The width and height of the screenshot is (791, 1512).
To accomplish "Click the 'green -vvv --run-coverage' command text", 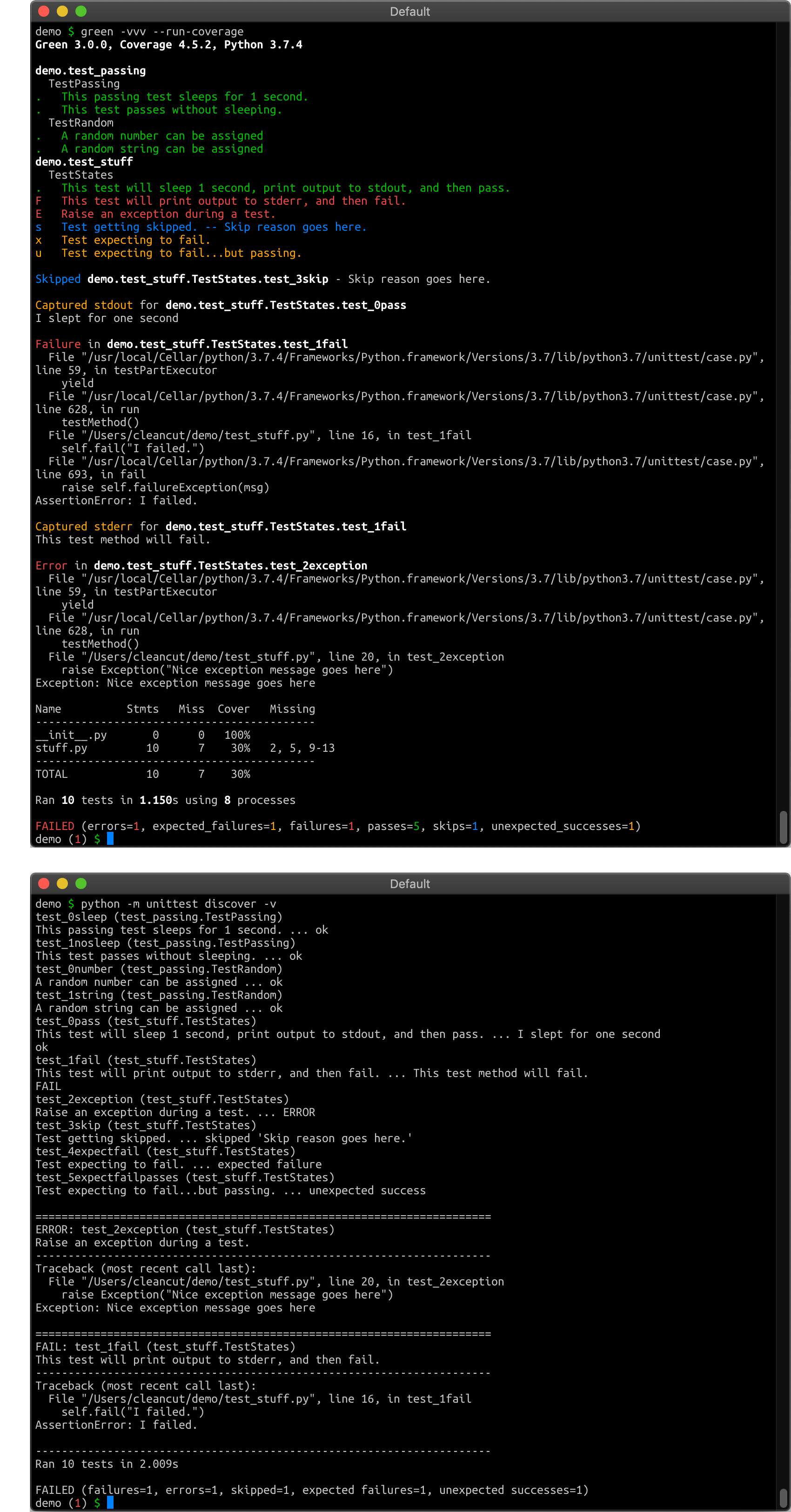I will [x=162, y=32].
